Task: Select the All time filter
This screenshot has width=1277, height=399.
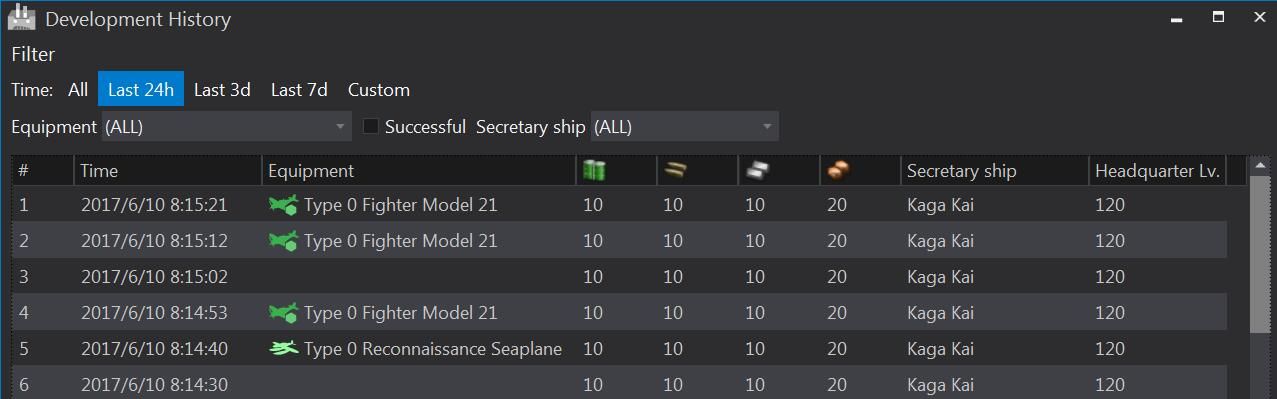Action: coord(78,89)
